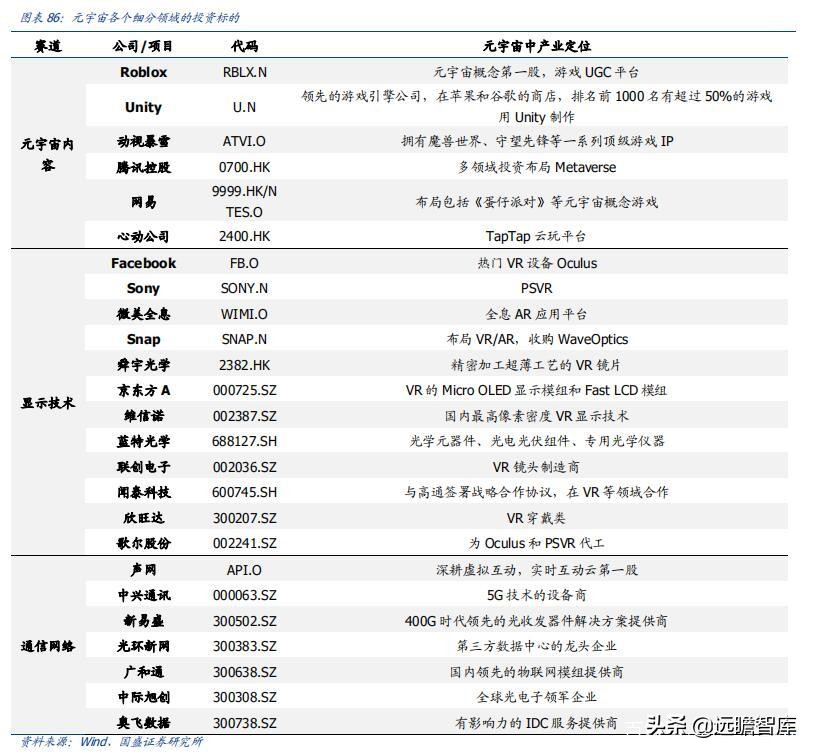Click the 300207.SZ code cell
815x755 pixels.
click(x=244, y=518)
